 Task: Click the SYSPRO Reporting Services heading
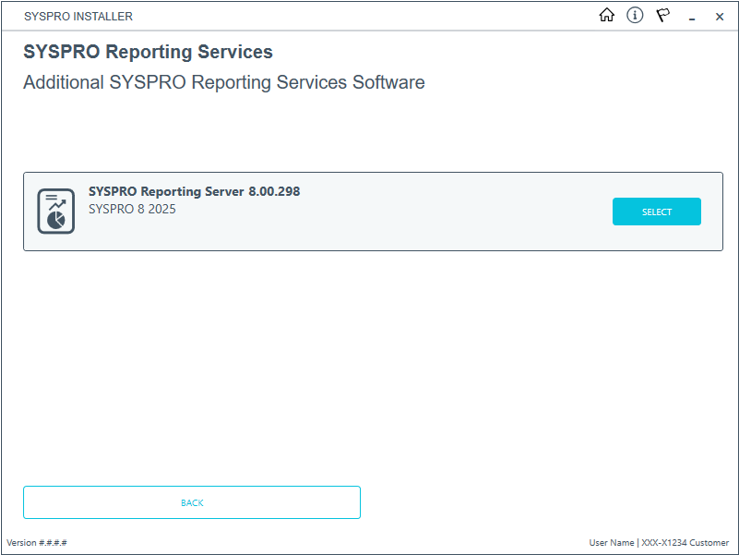(148, 52)
